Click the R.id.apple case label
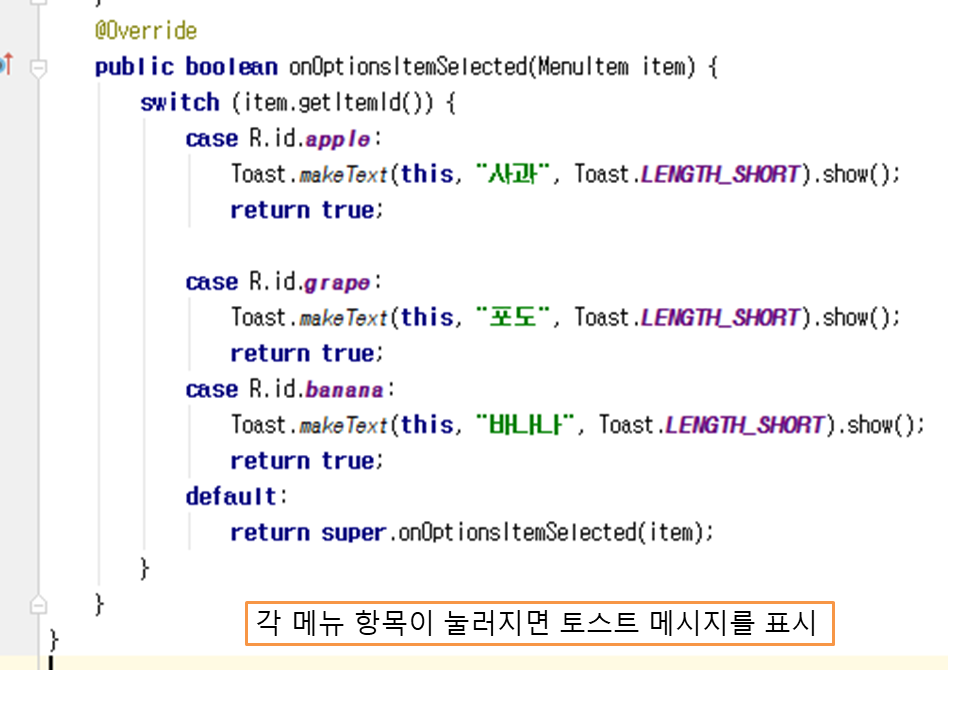The height and width of the screenshot is (720, 960). (x=309, y=139)
